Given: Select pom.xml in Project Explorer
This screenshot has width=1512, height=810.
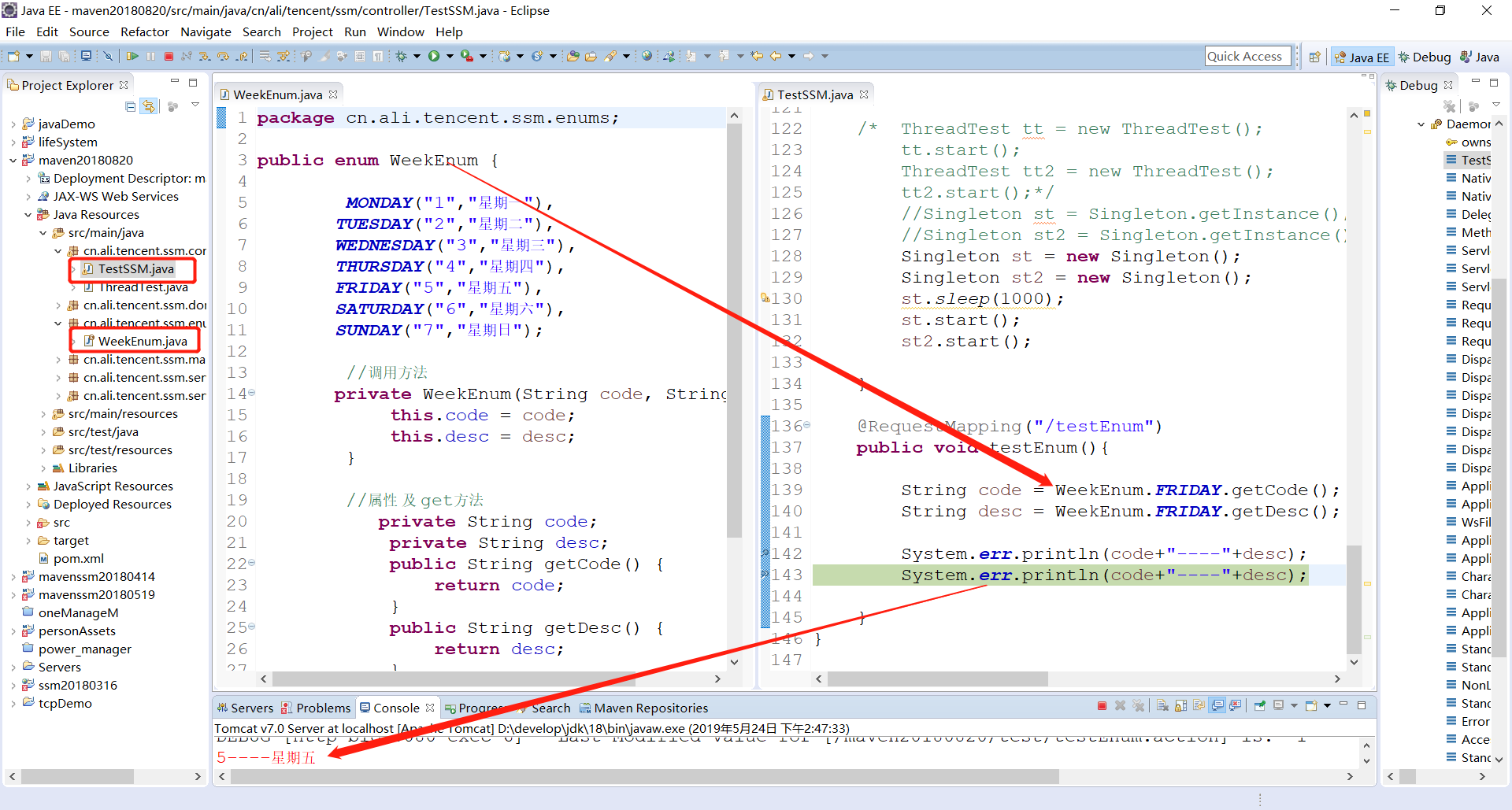Looking at the screenshot, I should (x=78, y=558).
